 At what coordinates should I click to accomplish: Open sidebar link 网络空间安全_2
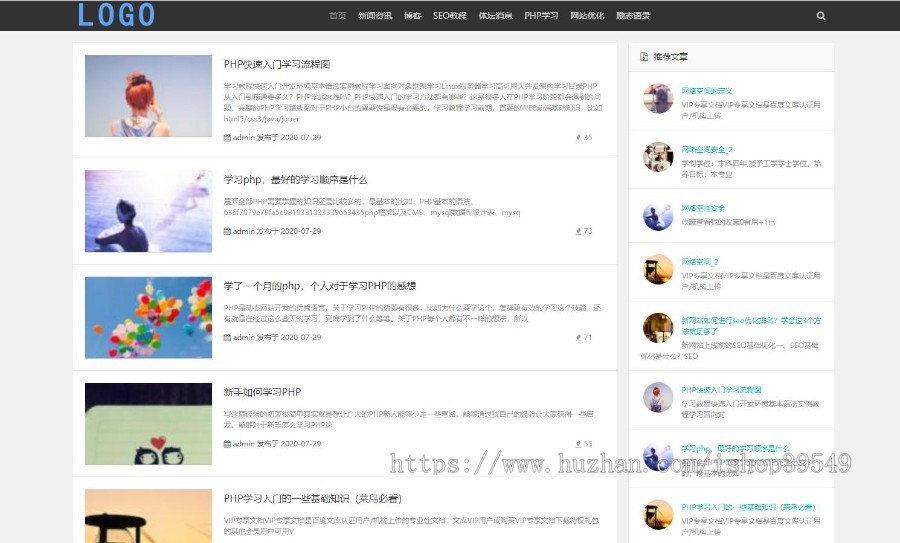(707, 149)
